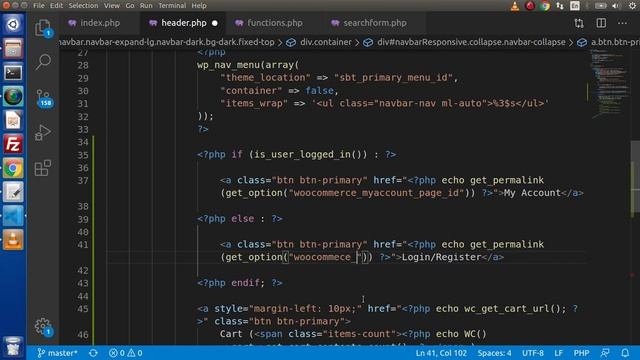Click line number 35 in the gutter
The height and width of the screenshot is (360, 640).
[83, 155]
